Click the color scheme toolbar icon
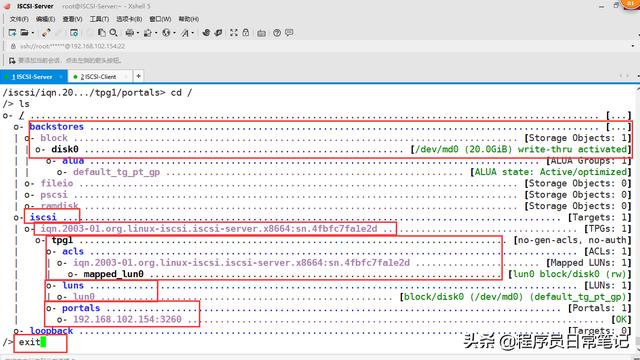The width and height of the screenshot is (640, 360). [x=148, y=33]
